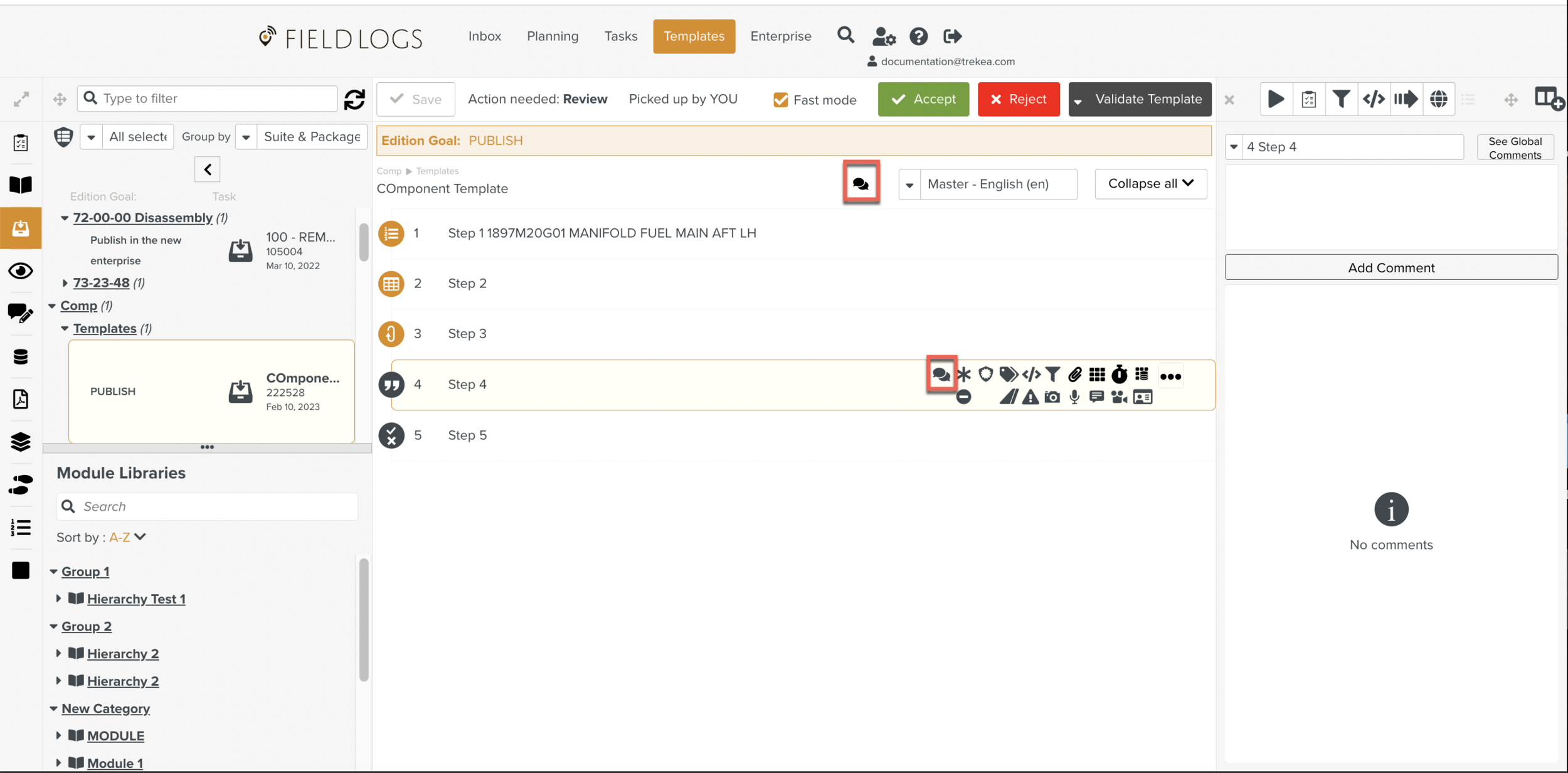This screenshot has height=773, width=1568.
Task: Open the Sort by A-Z dropdown
Action: [128, 537]
